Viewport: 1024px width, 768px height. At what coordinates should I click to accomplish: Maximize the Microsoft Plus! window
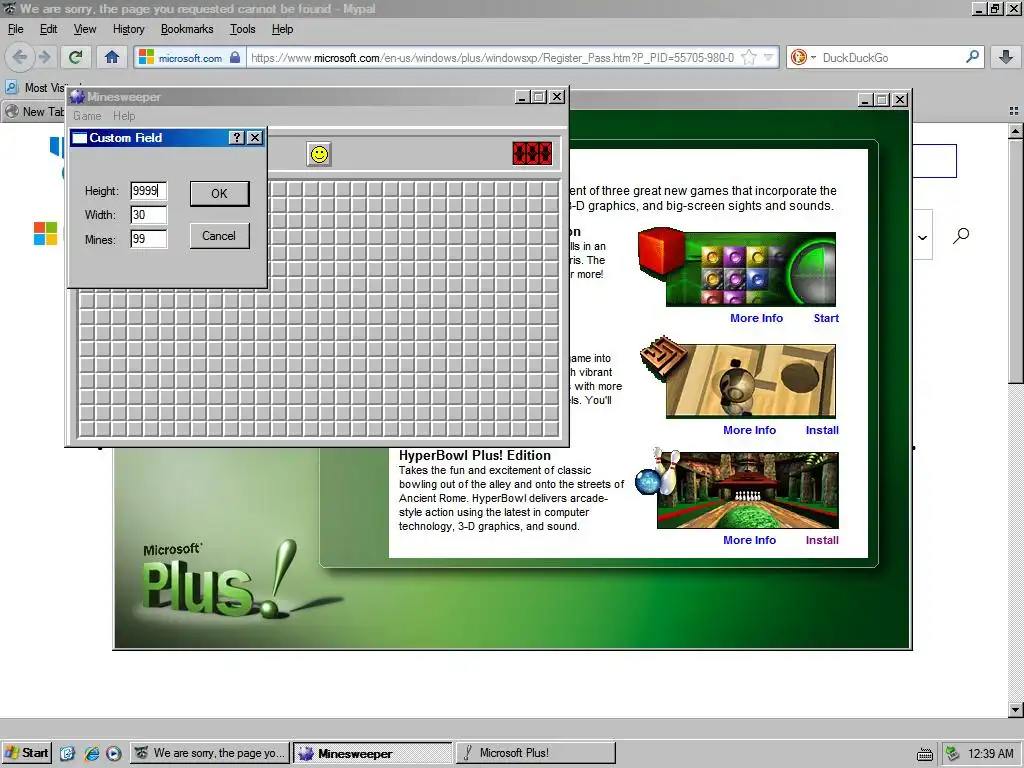(882, 99)
